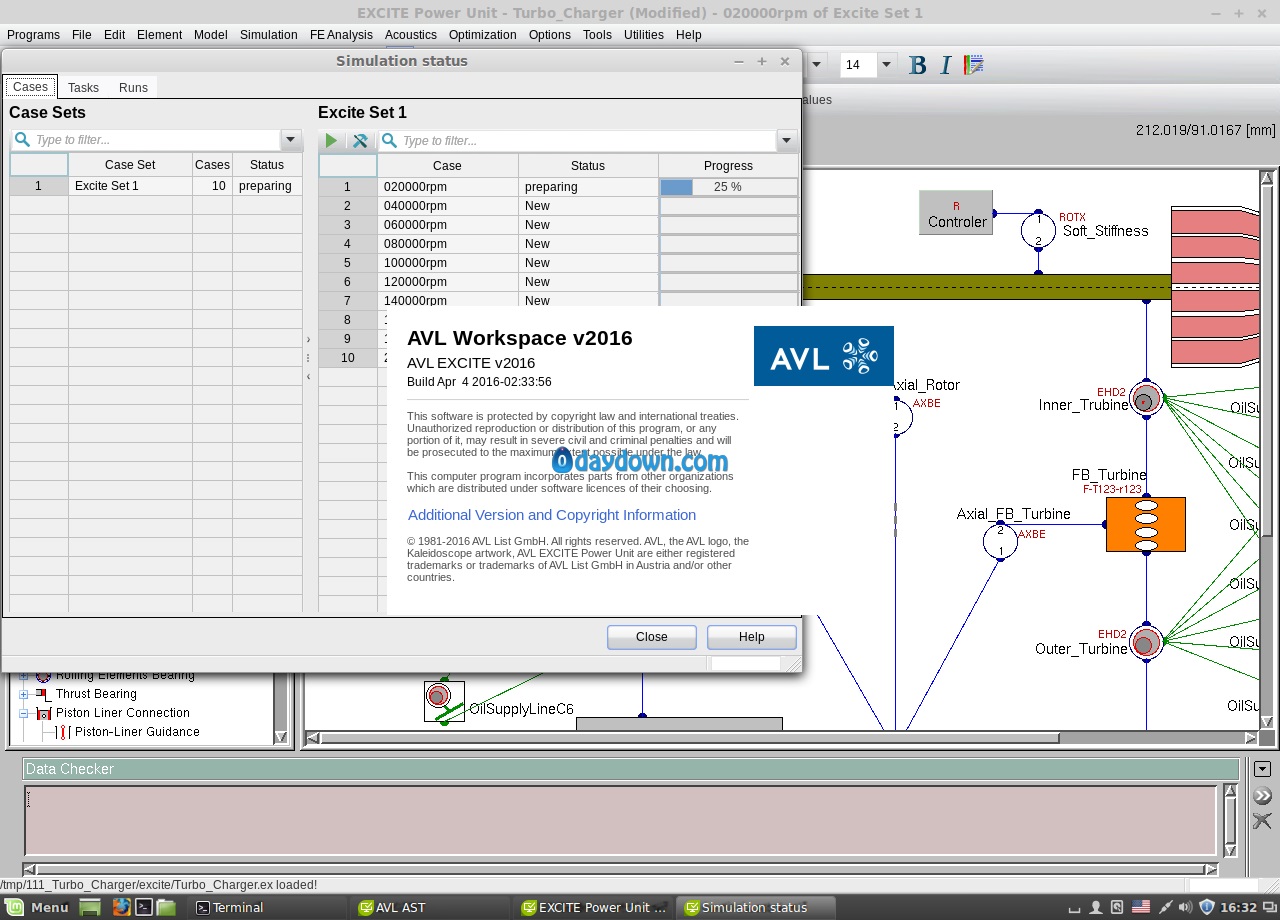Click the update shield tray icon
This screenshot has height=920, width=1280.
(1207, 907)
